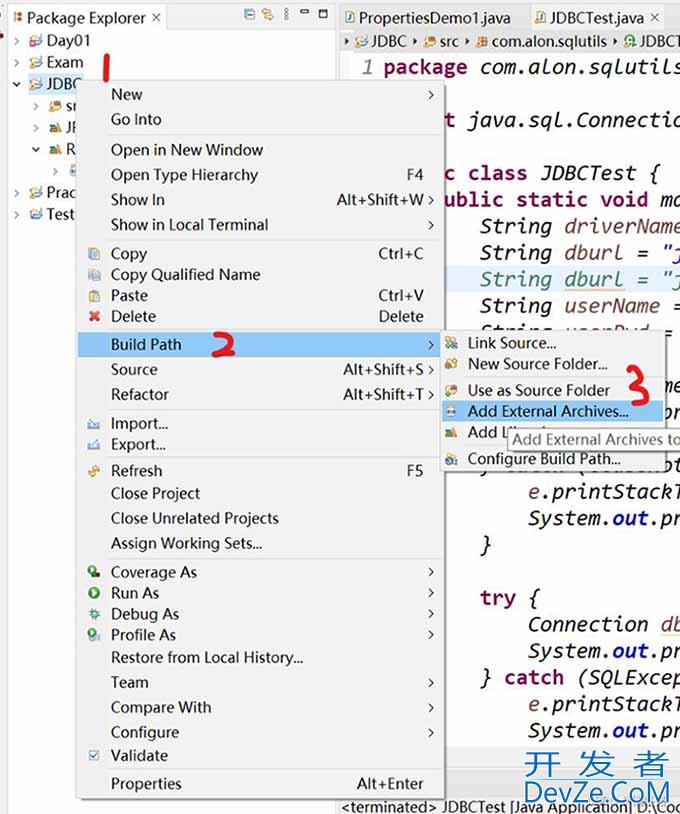
Task: Select the Day01 project in explorer
Action: 68,40
